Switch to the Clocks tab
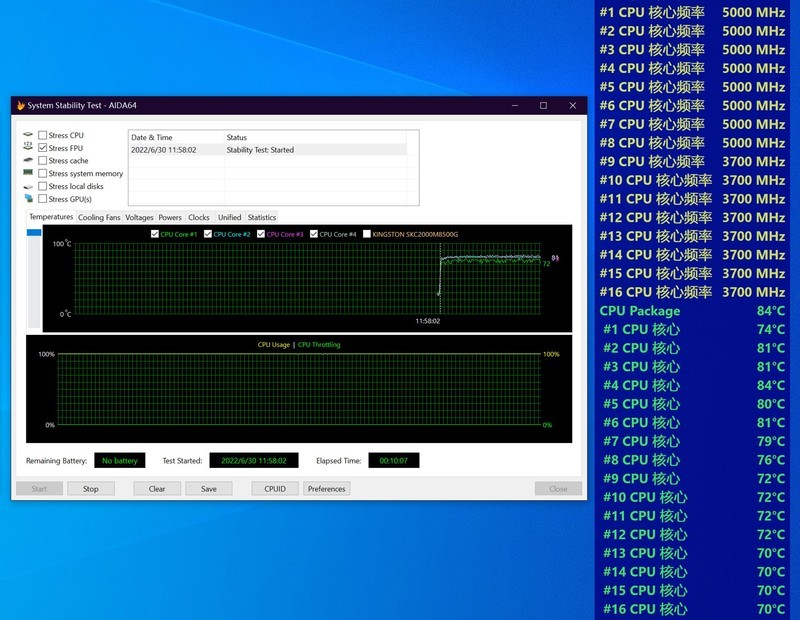This screenshot has width=800, height=620. (198, 216)
